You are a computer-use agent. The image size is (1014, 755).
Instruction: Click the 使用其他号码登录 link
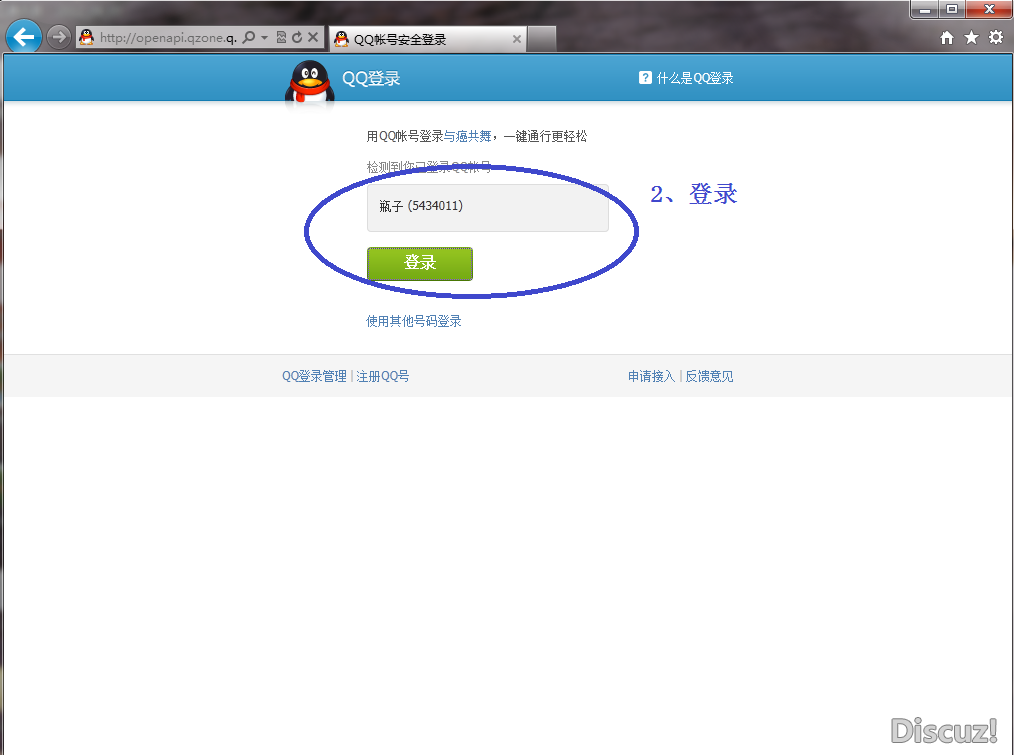[x=414, y=321]
